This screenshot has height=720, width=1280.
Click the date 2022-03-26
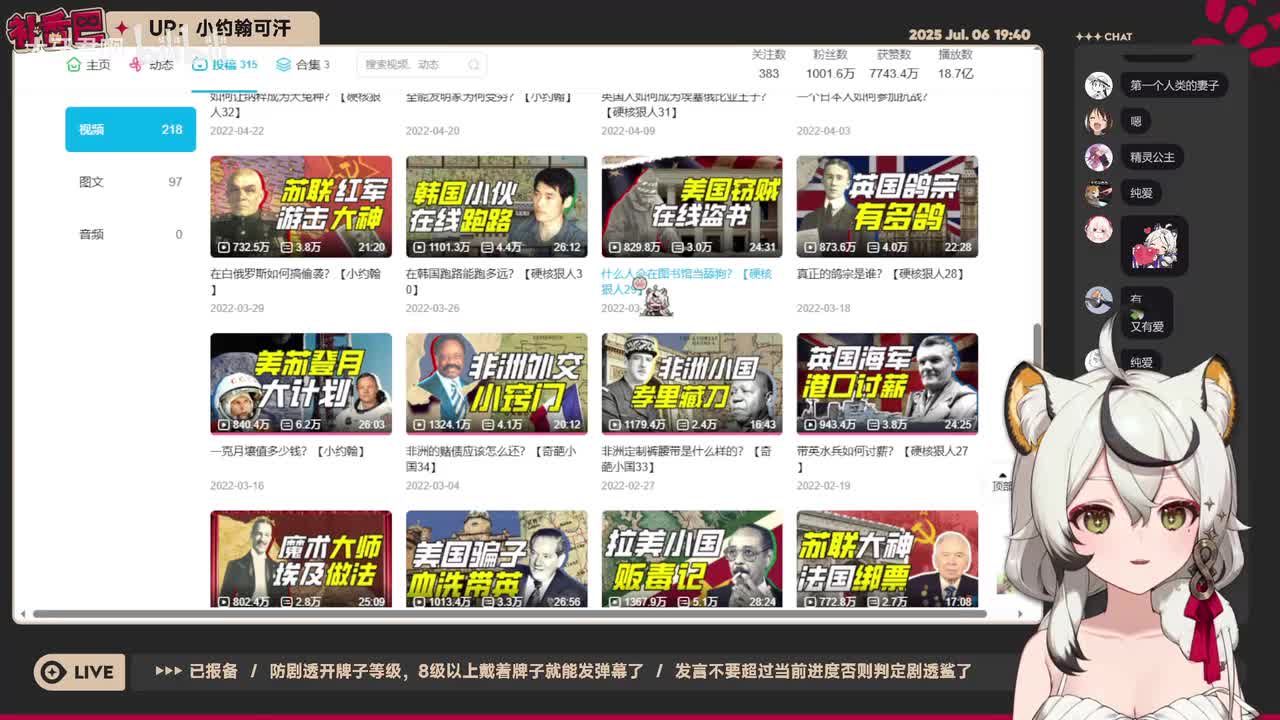pyautogui.click(x=433, y=308)
